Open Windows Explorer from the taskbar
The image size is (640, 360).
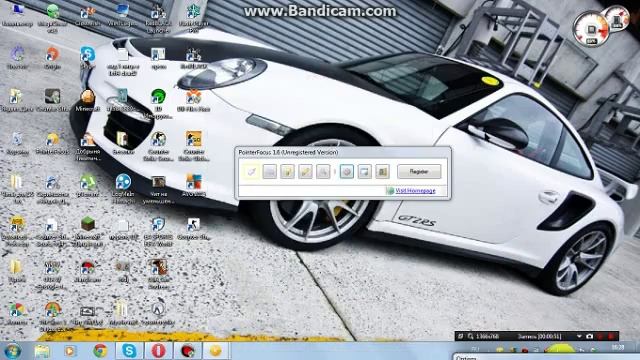pyautogui.click(x=42, y=351)
